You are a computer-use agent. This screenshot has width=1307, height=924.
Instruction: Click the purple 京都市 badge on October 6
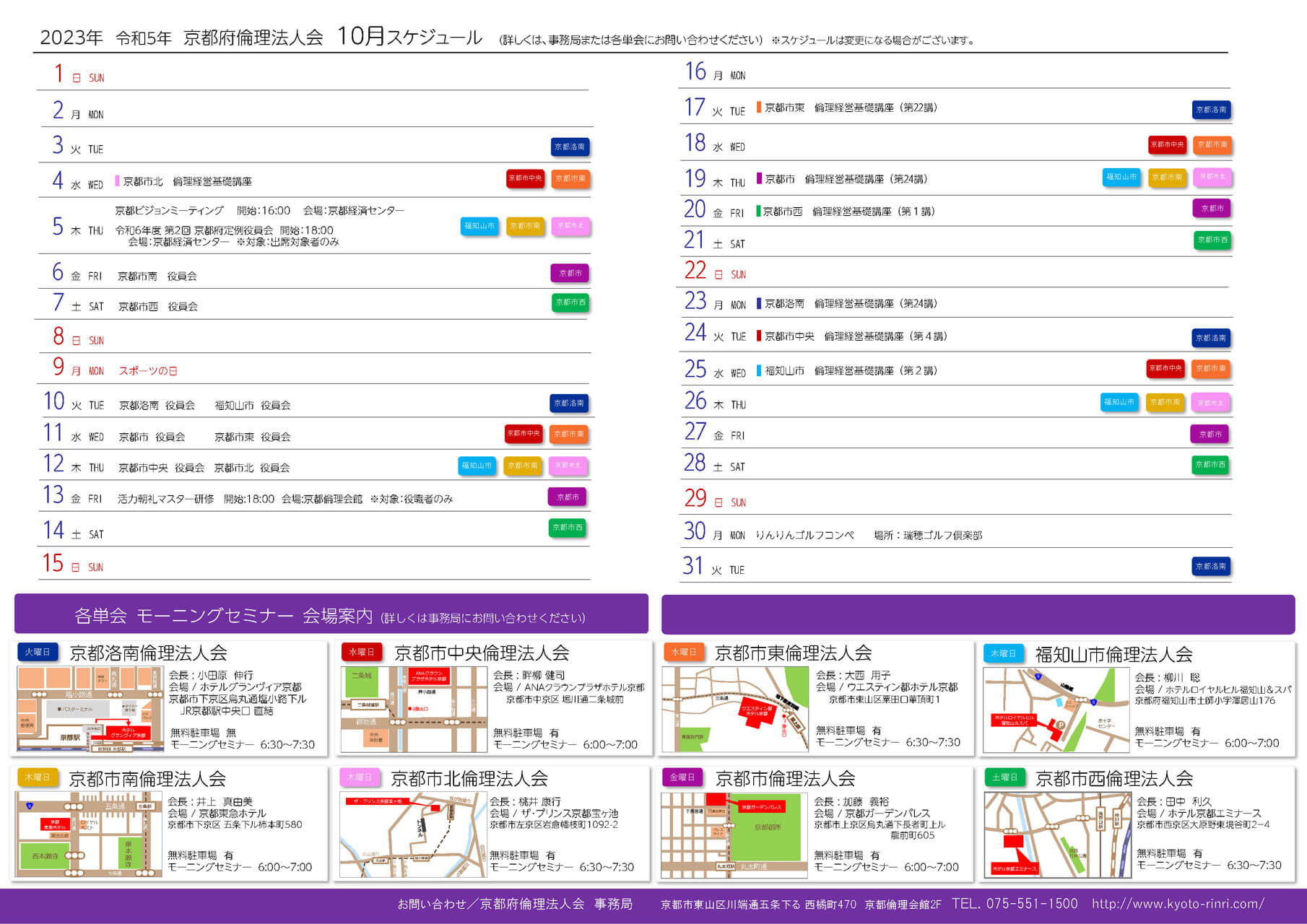coord(570,273)
